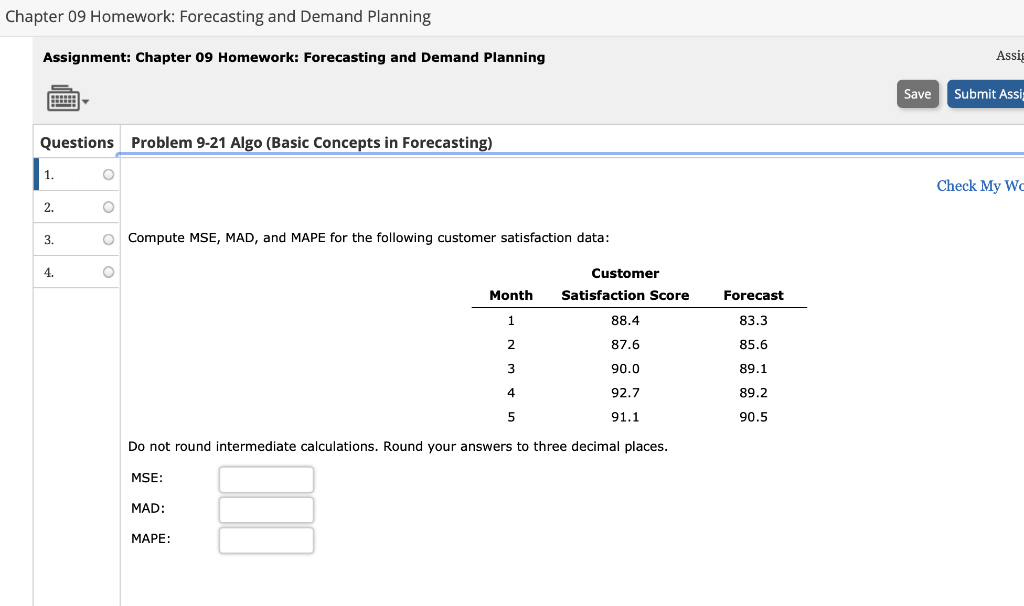Click inside the MSE answer field
This screenshot has height=606, width=1024.
coord(266,479)
